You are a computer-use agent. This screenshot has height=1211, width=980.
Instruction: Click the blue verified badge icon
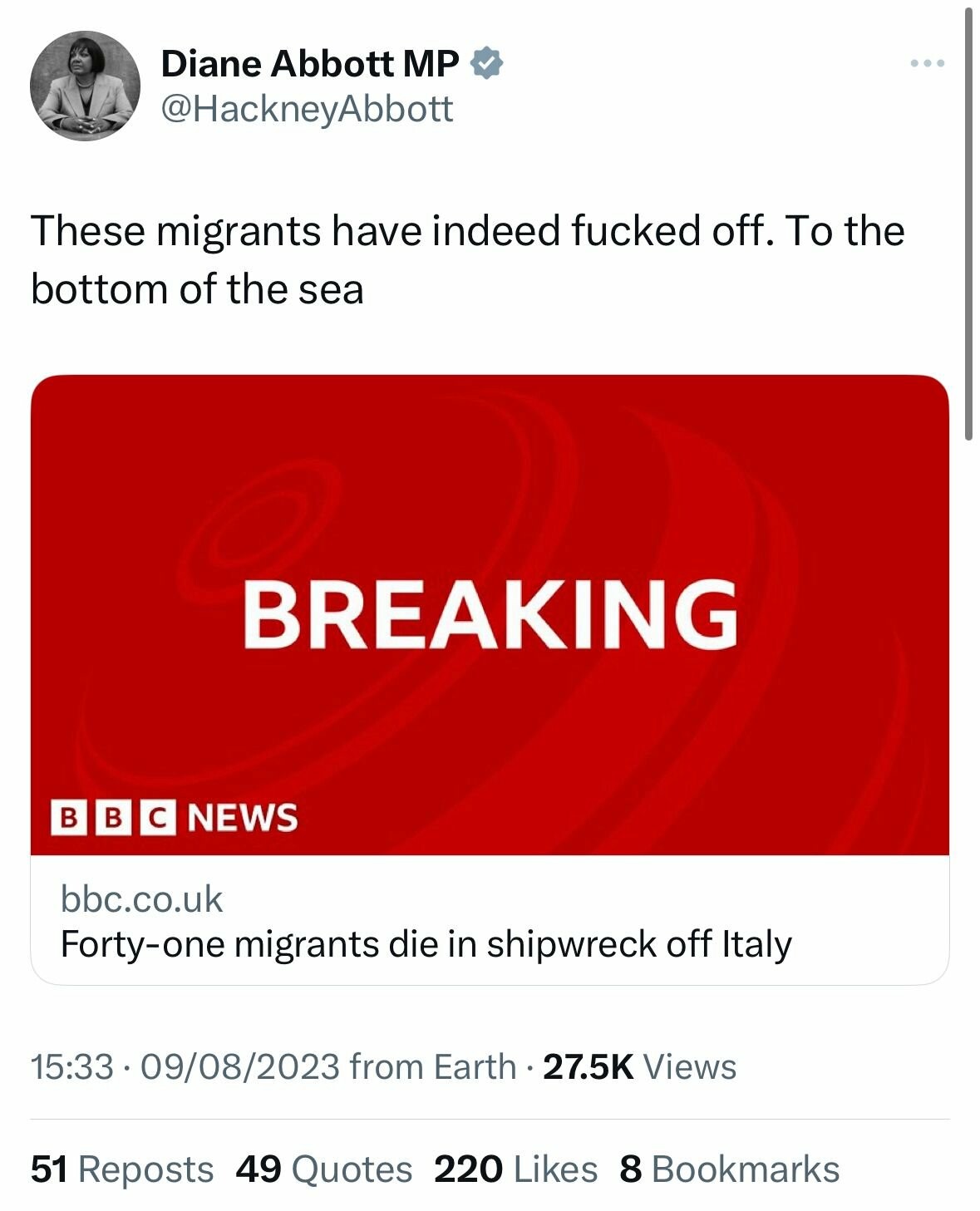[x=487, y=63]
